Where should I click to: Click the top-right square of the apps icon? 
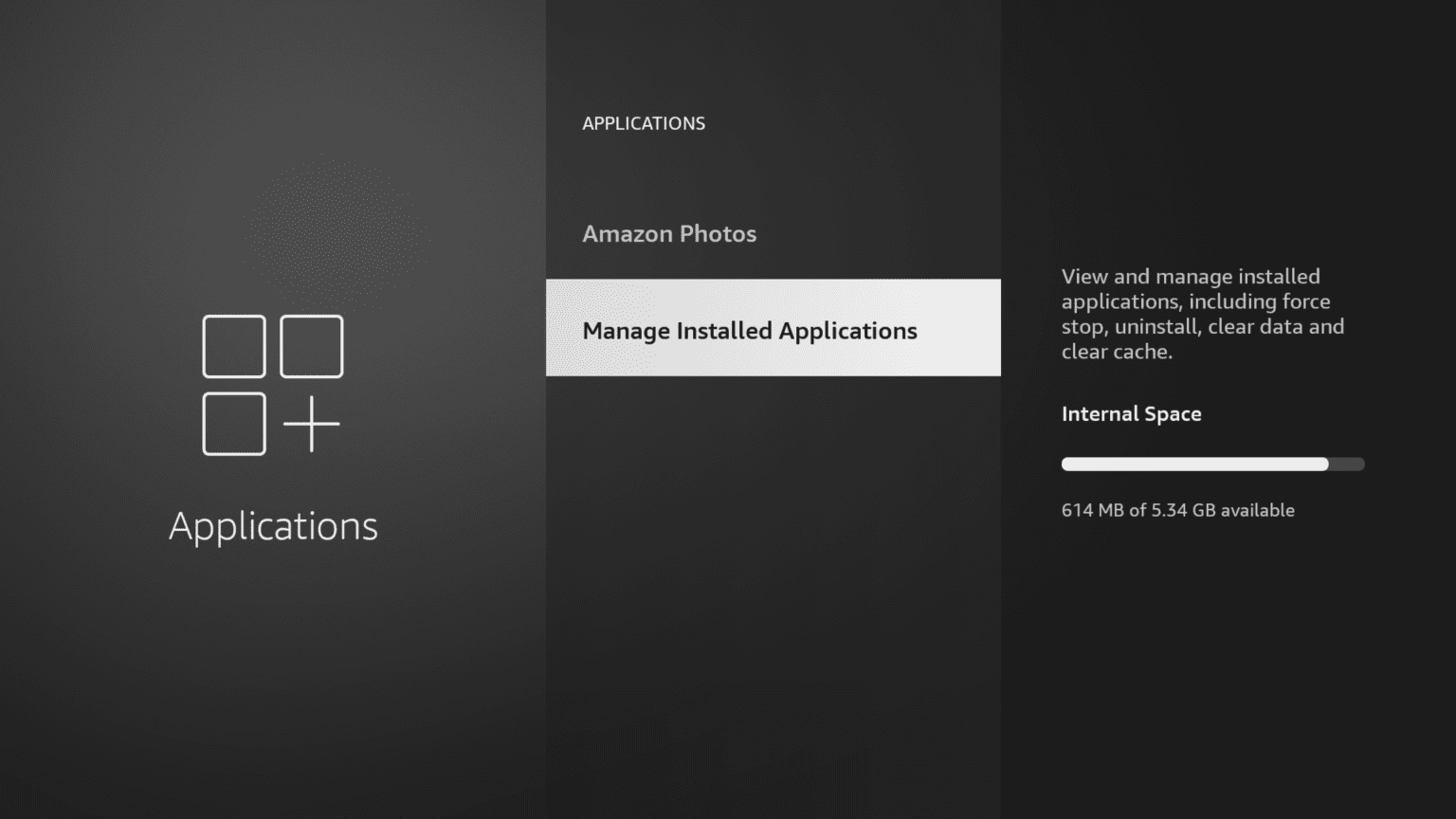(312, 345)
